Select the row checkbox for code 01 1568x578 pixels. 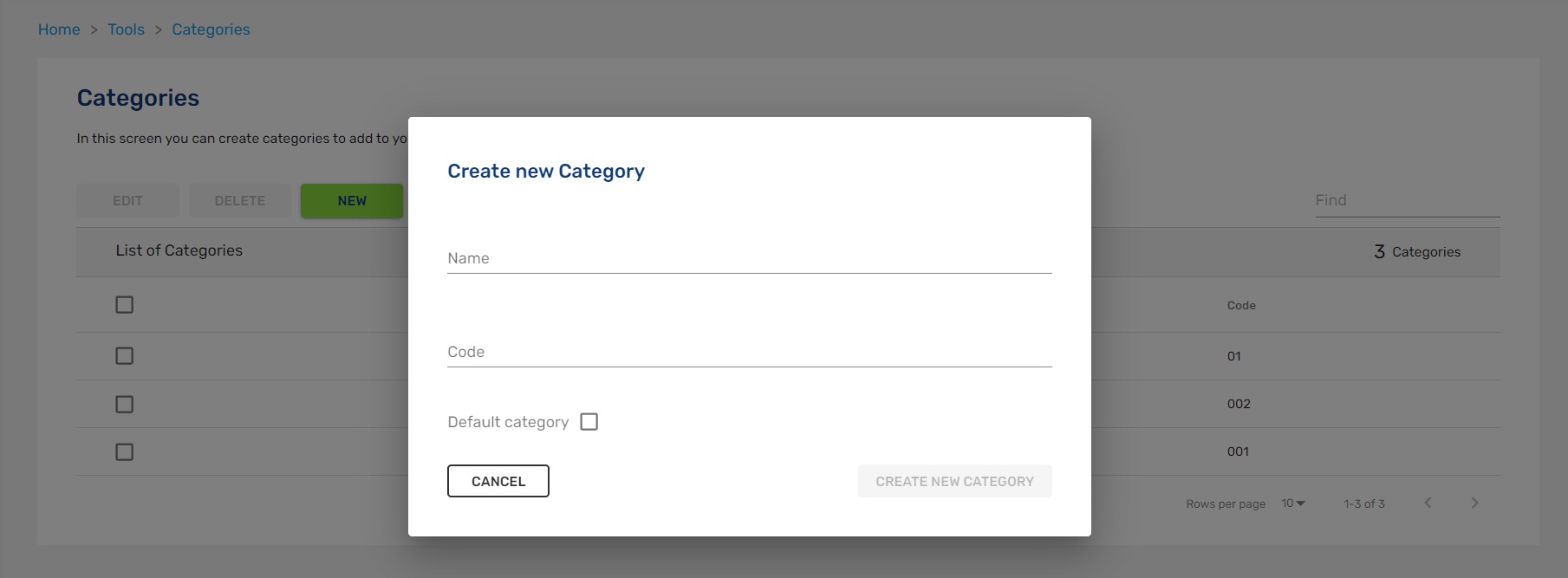(125, 356)
